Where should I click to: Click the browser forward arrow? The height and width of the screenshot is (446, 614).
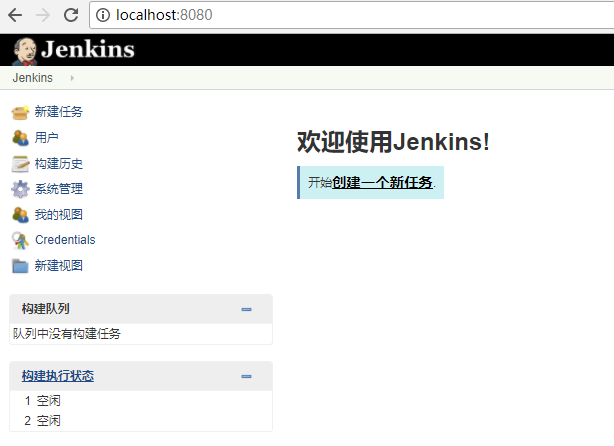click(43, 15)
